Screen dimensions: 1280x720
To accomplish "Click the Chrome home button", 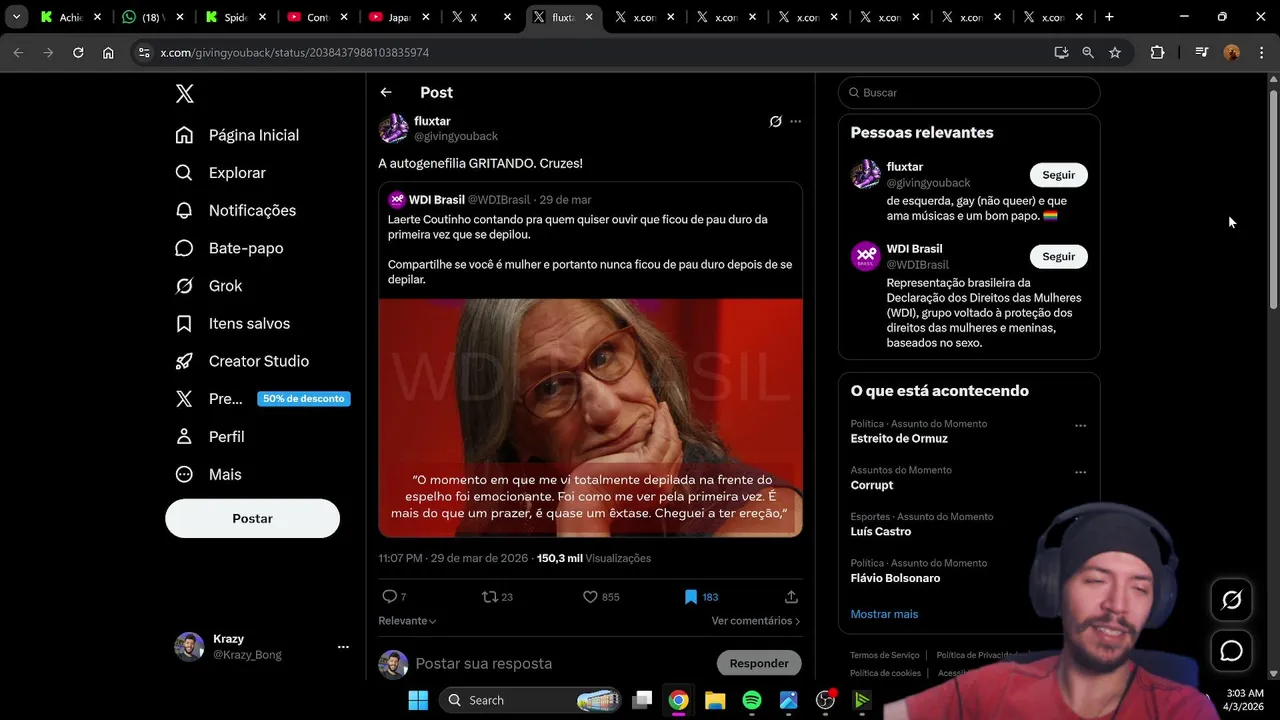I will pyautogui.click(x=108, y=52).
